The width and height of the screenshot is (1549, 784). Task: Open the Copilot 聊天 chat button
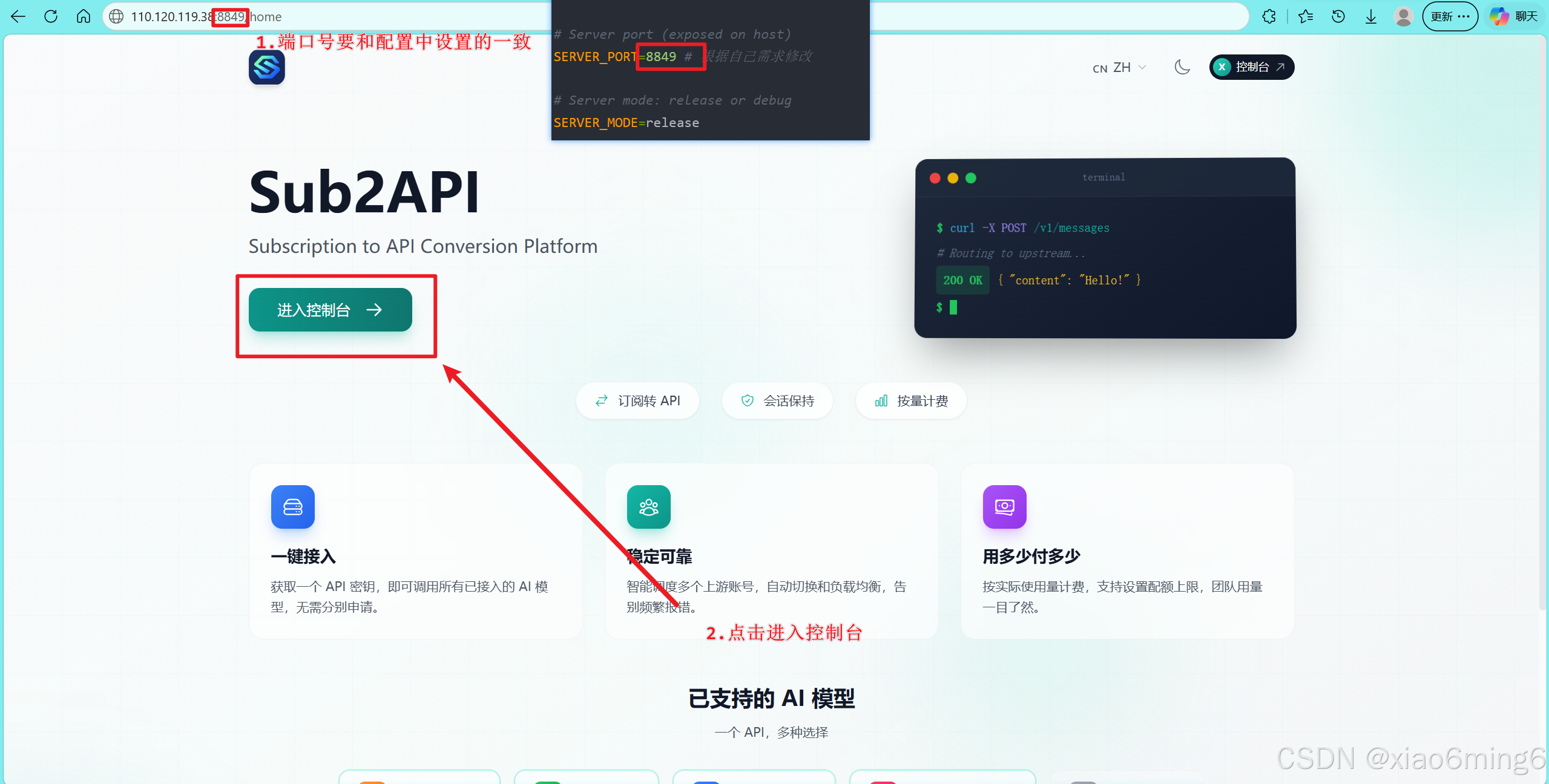pyautogui.click(x=1514, y=16)
